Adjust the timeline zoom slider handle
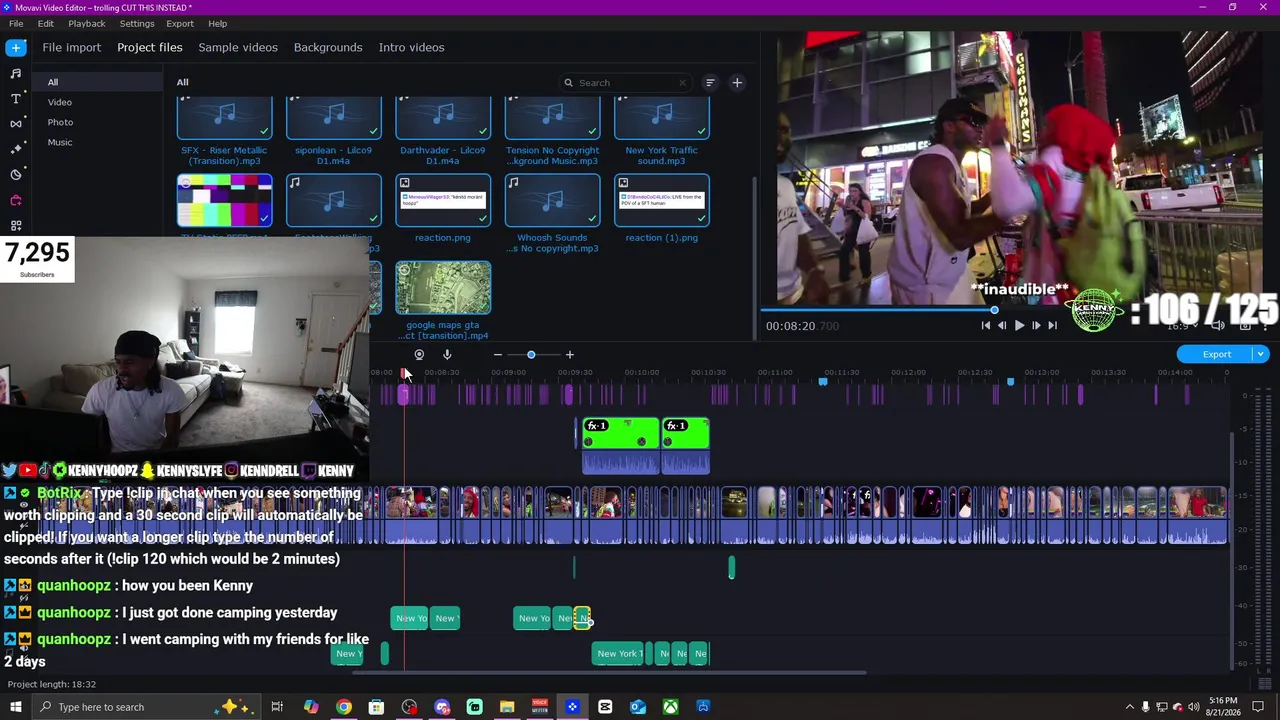 [x=531, y=355]
